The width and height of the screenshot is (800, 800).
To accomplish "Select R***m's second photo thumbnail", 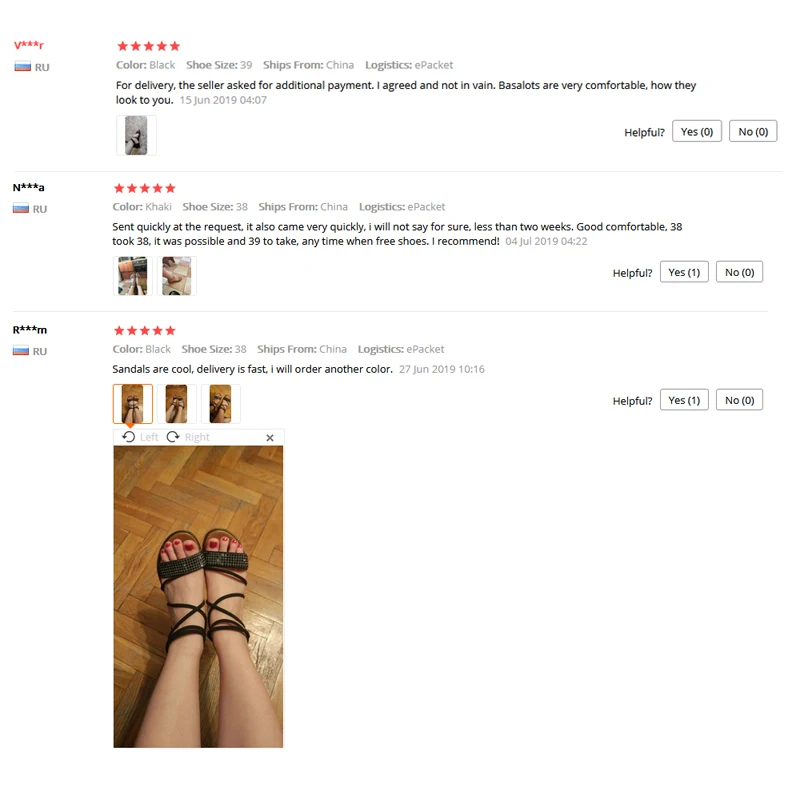I will point(177,404).
